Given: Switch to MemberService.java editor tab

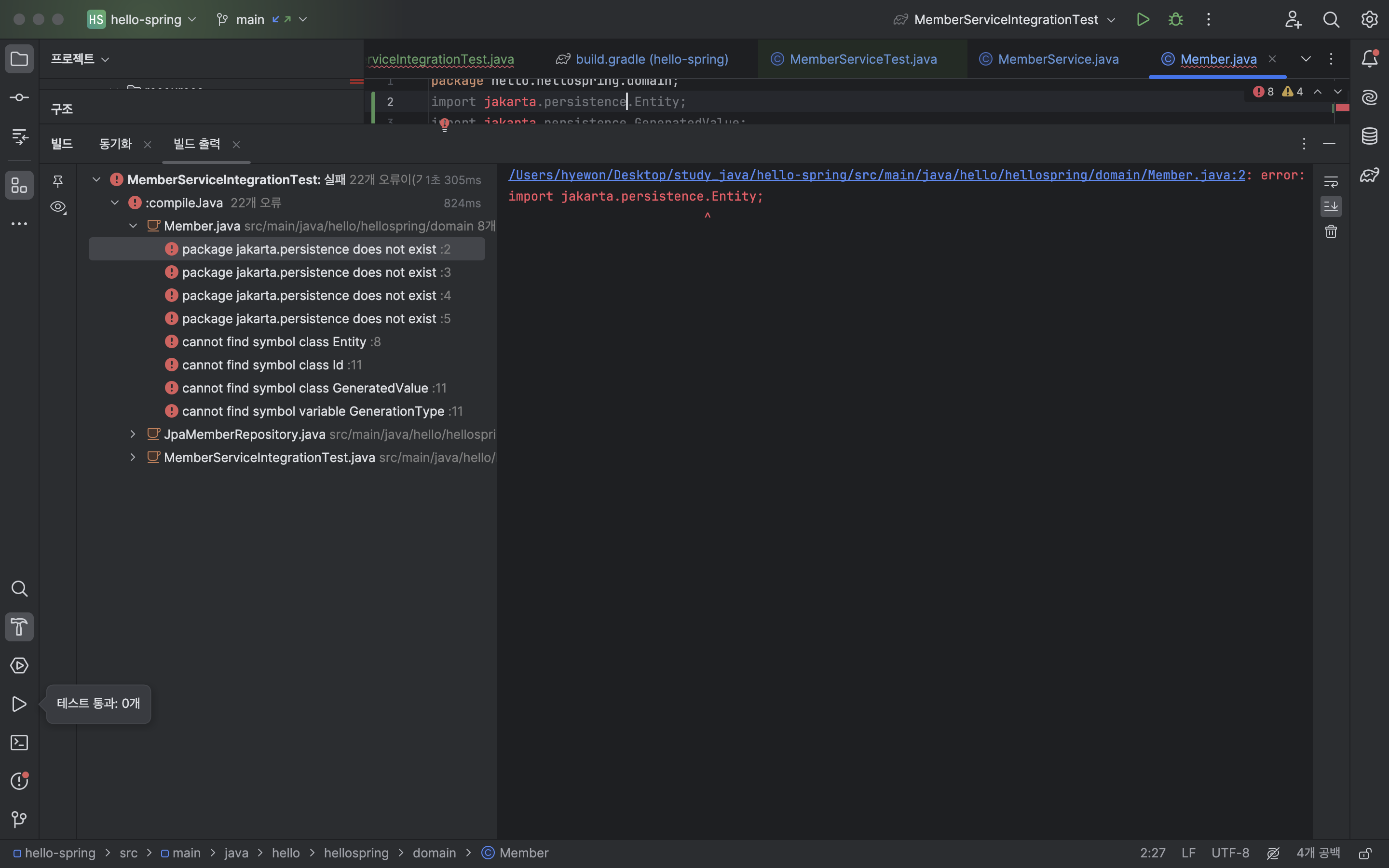Looking at the screenshot, I should tap(1049, 59).
